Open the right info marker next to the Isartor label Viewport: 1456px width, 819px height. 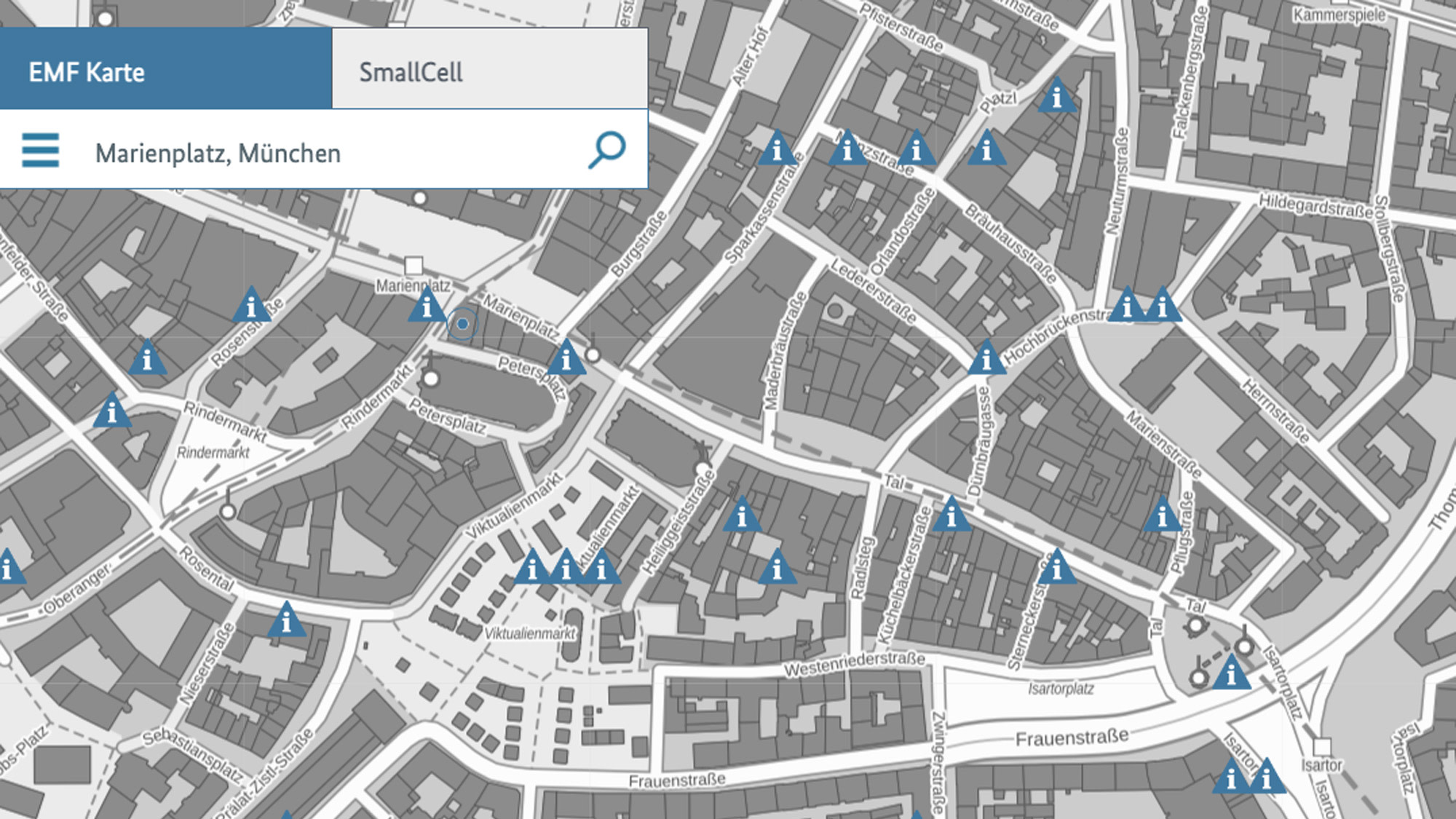click(x=1267, y=776)
